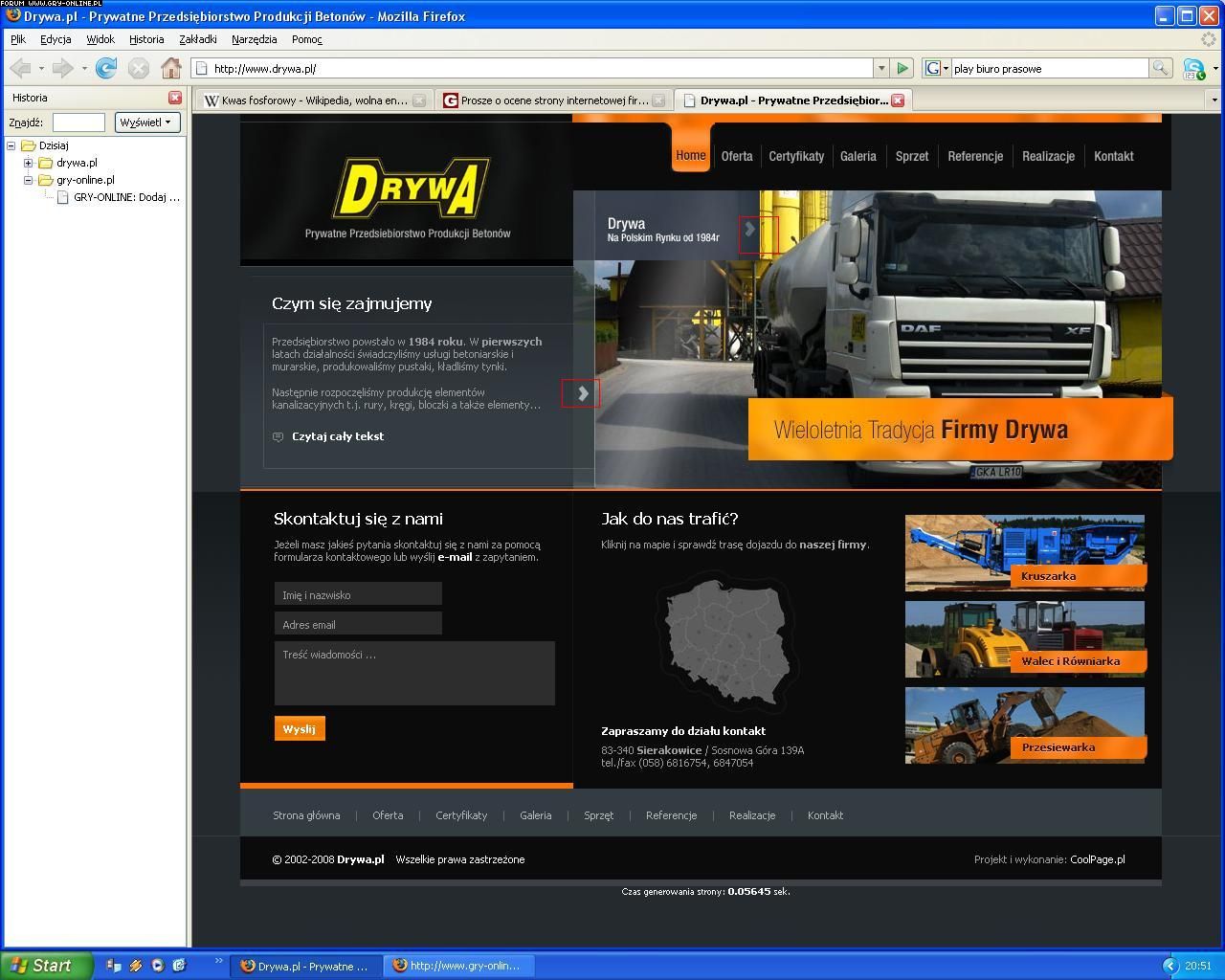Click the Drywa yellow logo

coord(411,188)
